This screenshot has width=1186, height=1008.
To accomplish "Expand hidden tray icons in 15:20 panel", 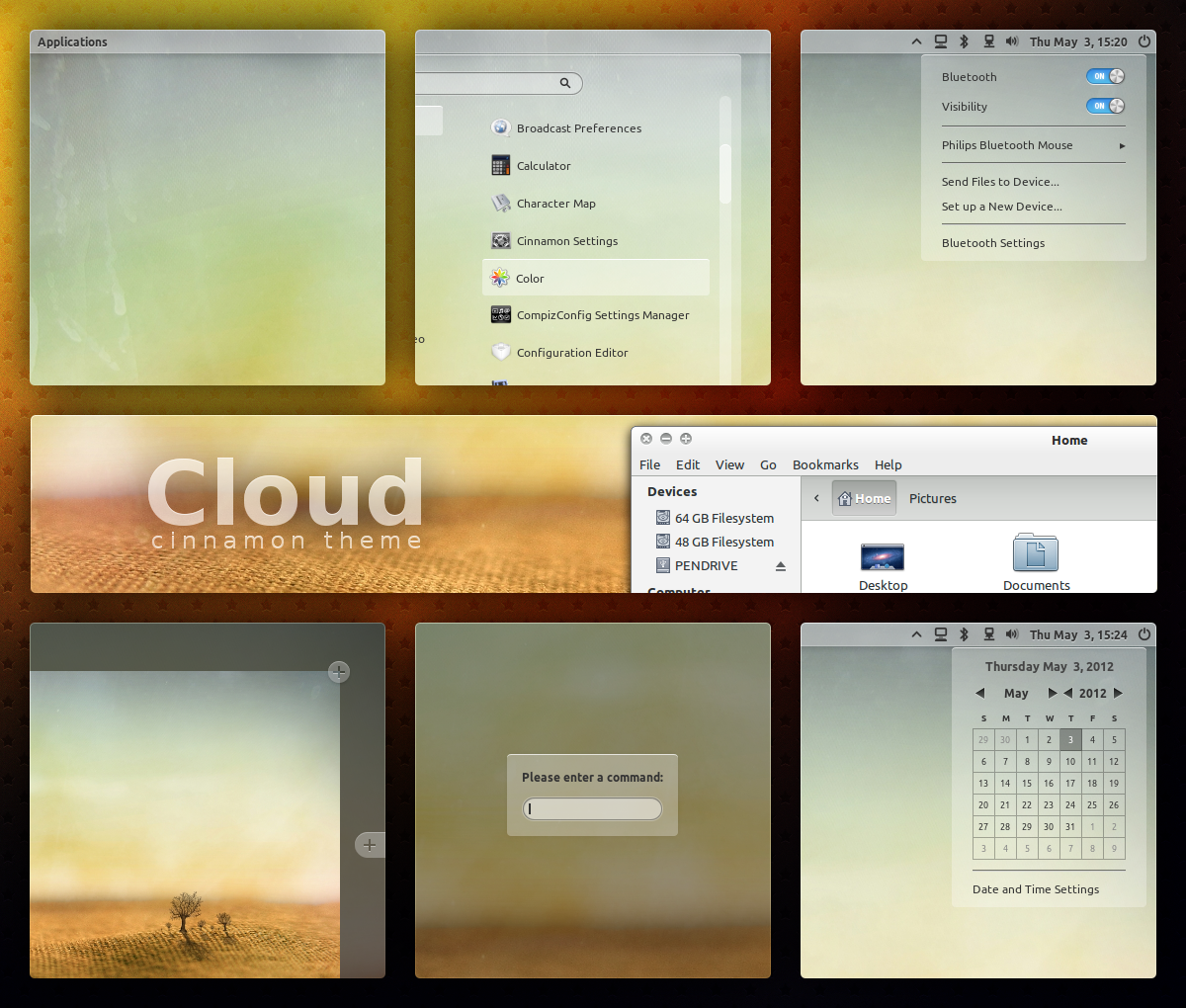I will [x=916, y=42].
